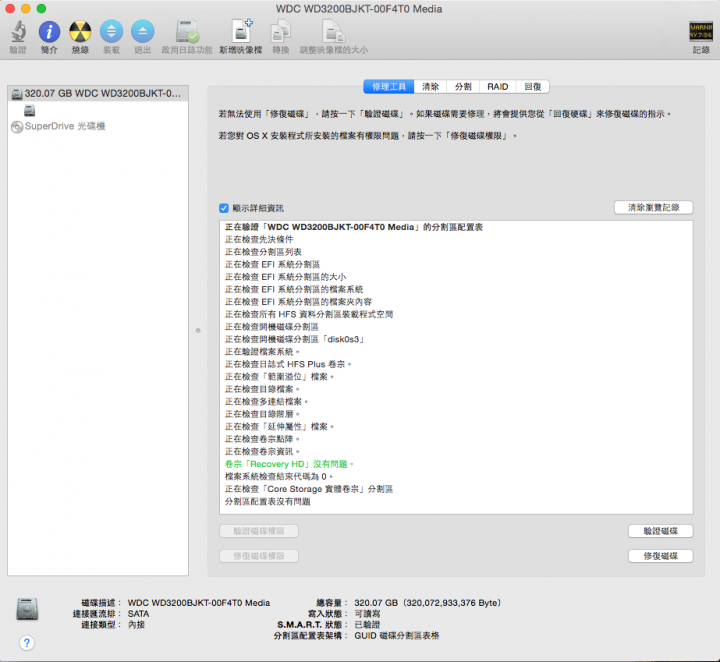Open the Info (簡介) toolbar icon
Image resolution: width=720 pixels, height=662 pixels.
click(49, 32)
